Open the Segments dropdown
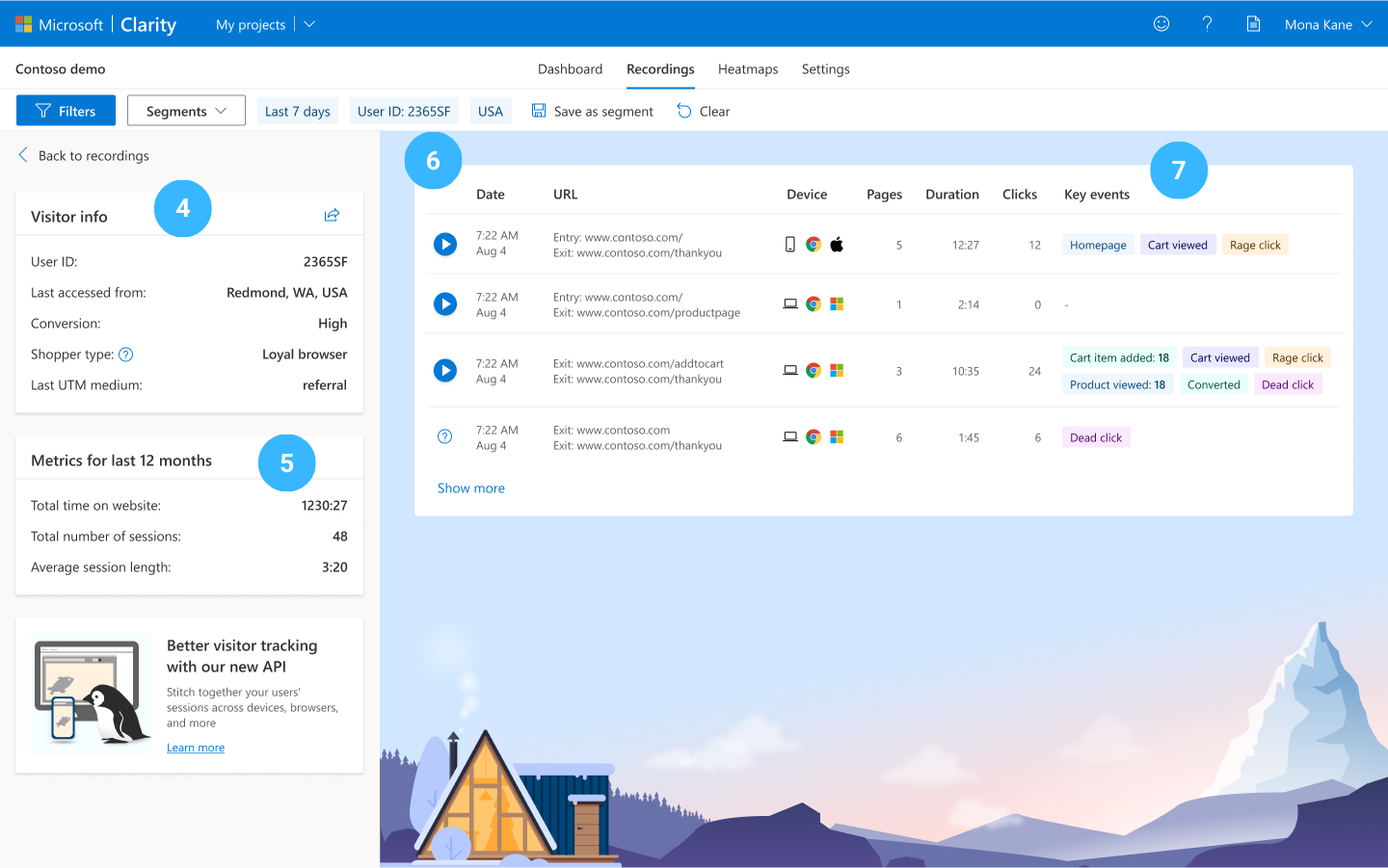This screenshot has width=1388, height=868. 186,111
